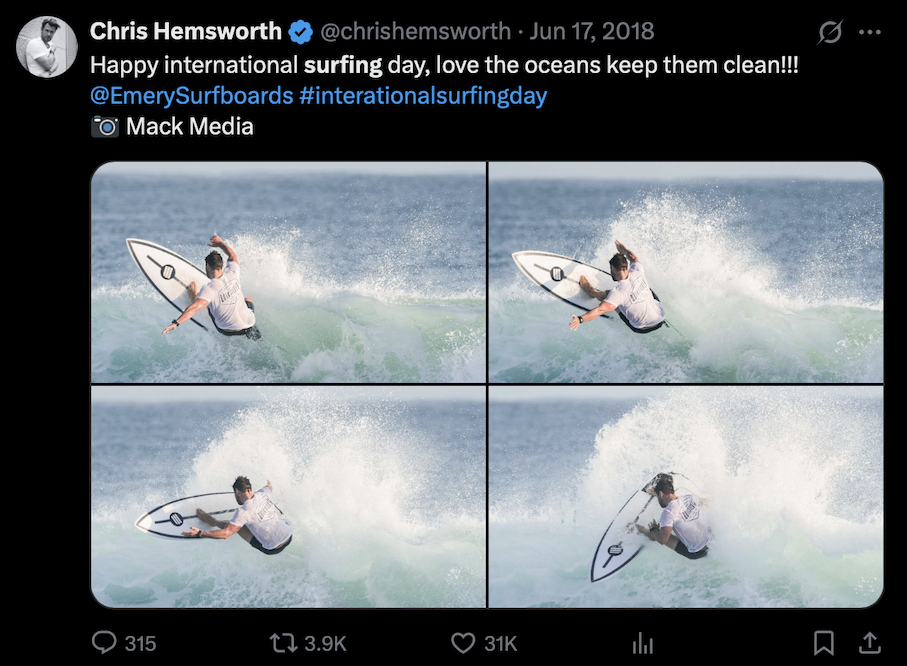
Task: Open the second surfing photo in grid
Action: click(686, 272)
